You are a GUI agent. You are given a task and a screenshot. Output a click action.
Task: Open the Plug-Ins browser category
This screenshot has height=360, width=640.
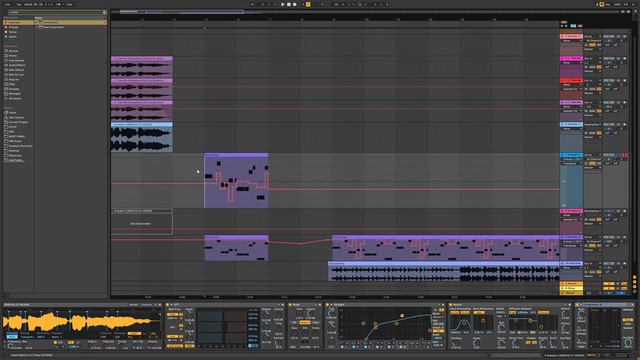click(x=14, y=80)
